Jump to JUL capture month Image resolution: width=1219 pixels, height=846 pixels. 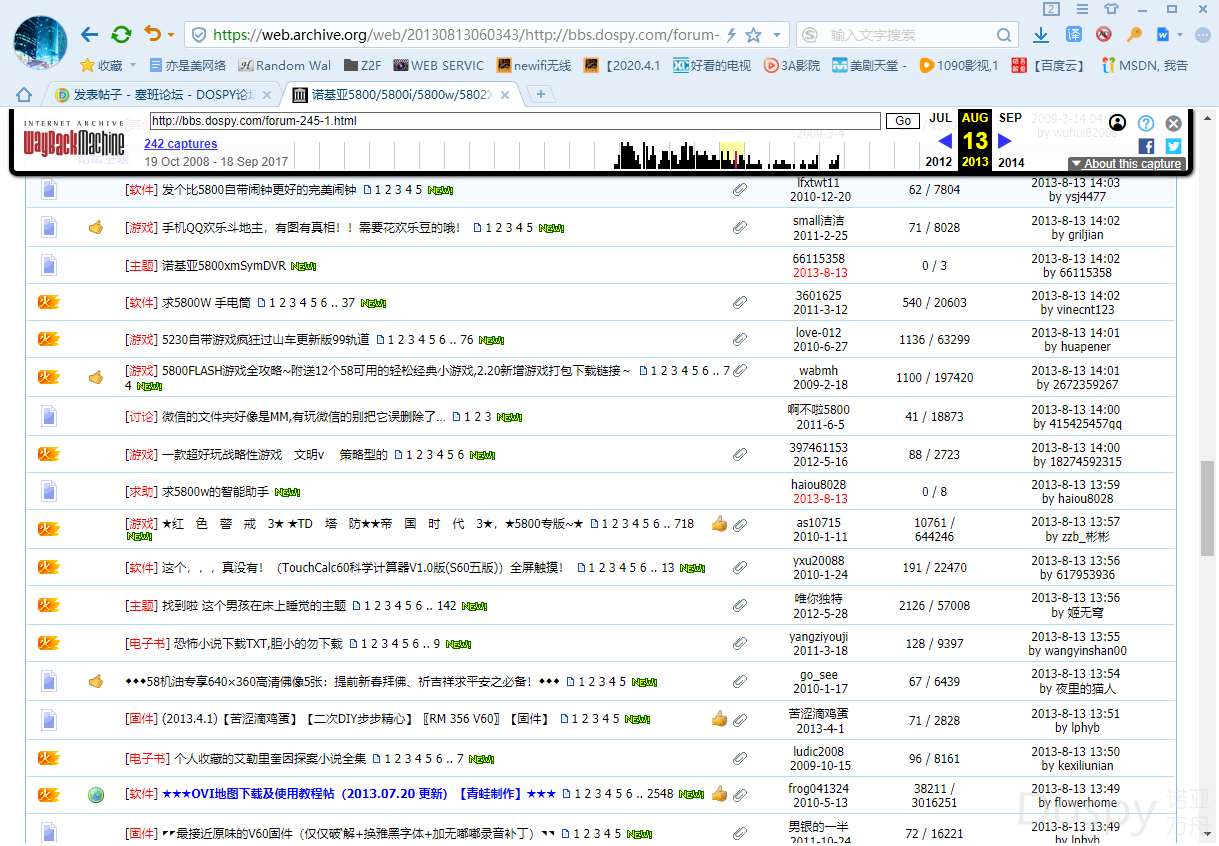coord(940,118)
